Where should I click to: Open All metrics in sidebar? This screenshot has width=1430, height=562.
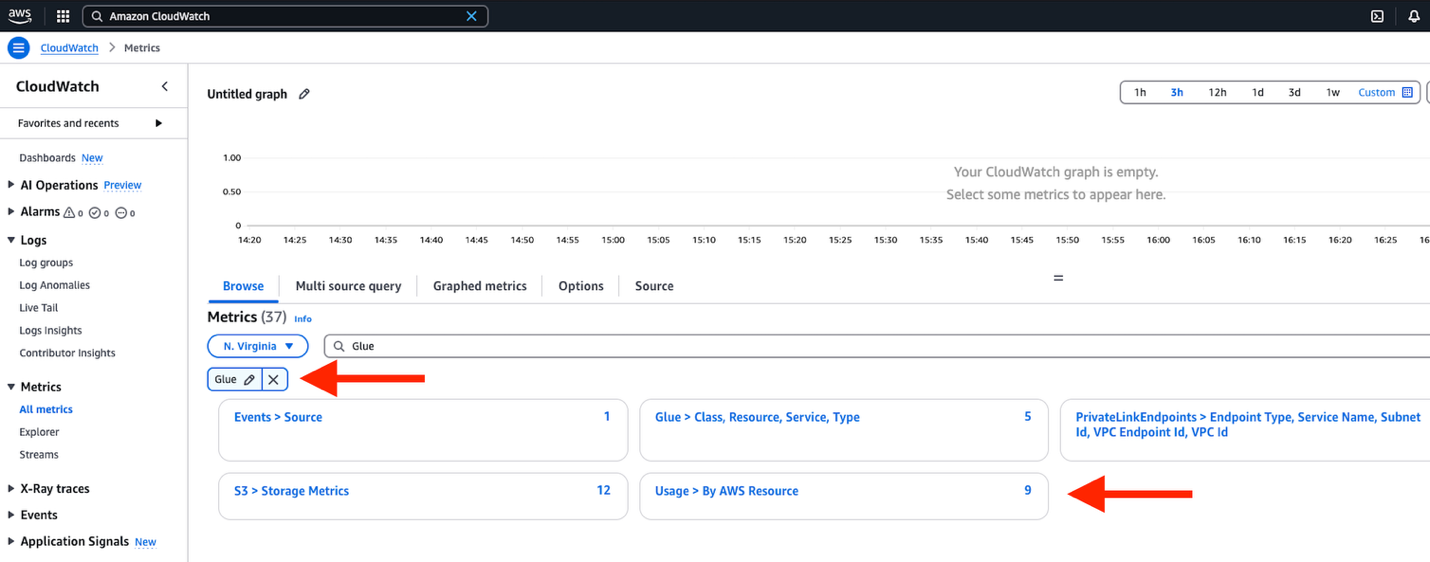46,410
